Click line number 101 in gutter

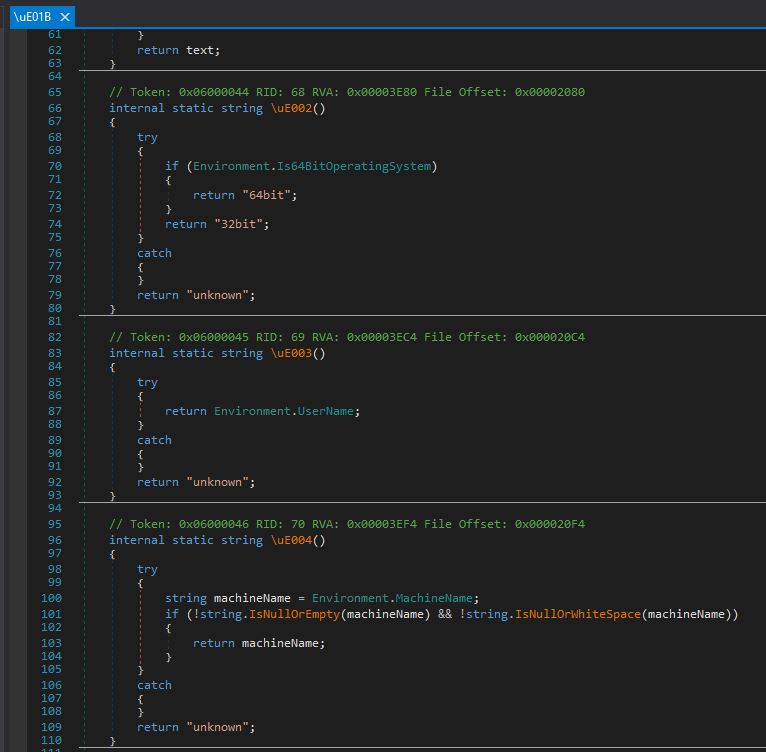(x=51, y=614)
